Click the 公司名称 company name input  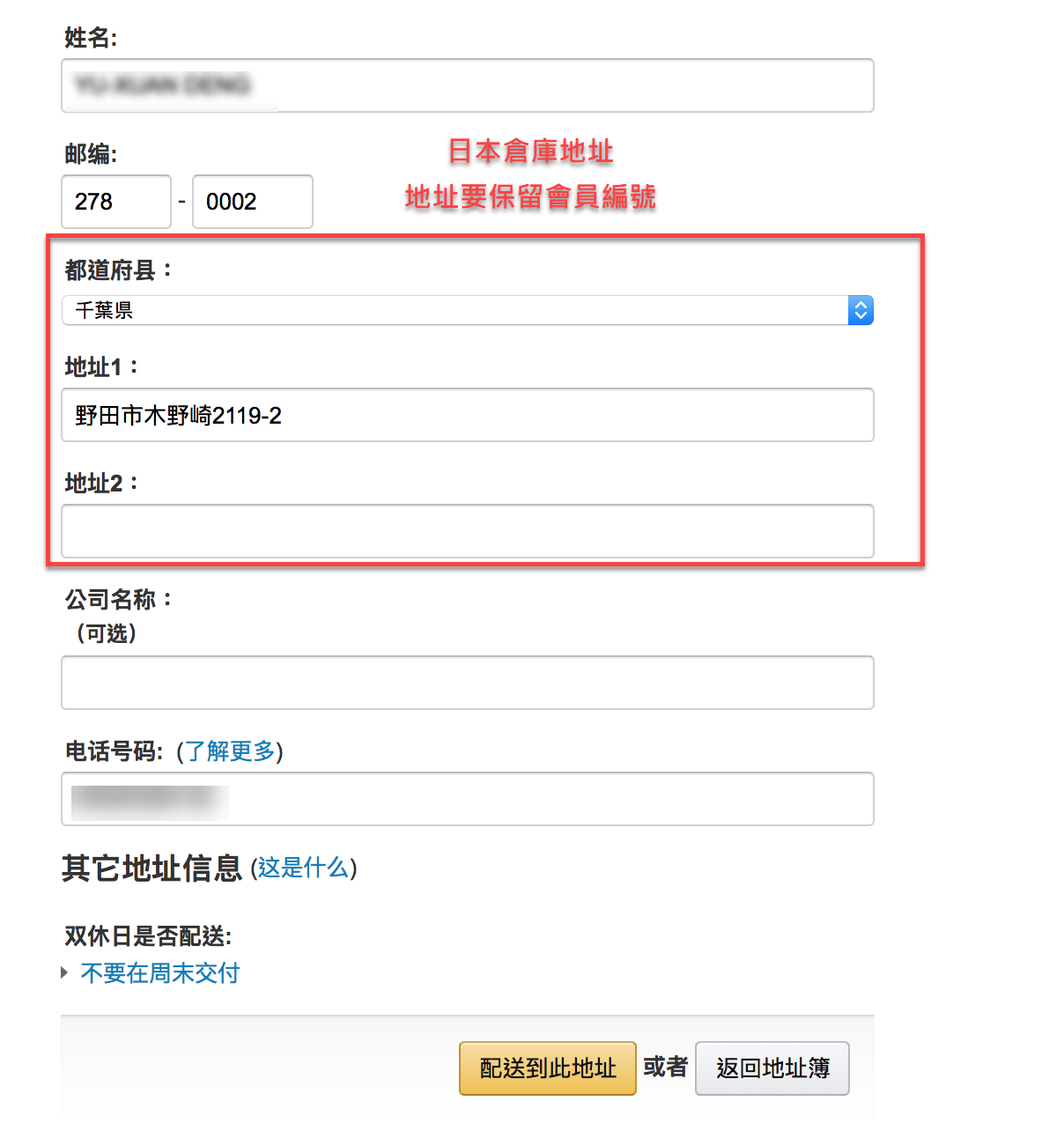pyautogui.click(x=467, y=683)
